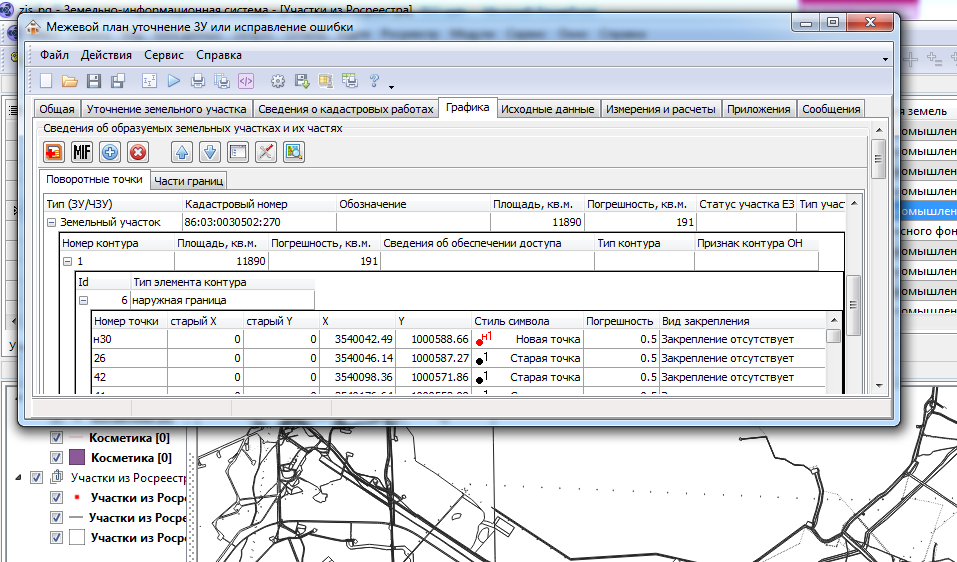Click the Open folder toolbar icon
The height and width of the screenshot is (562, 957).
[x=69, y=81]
